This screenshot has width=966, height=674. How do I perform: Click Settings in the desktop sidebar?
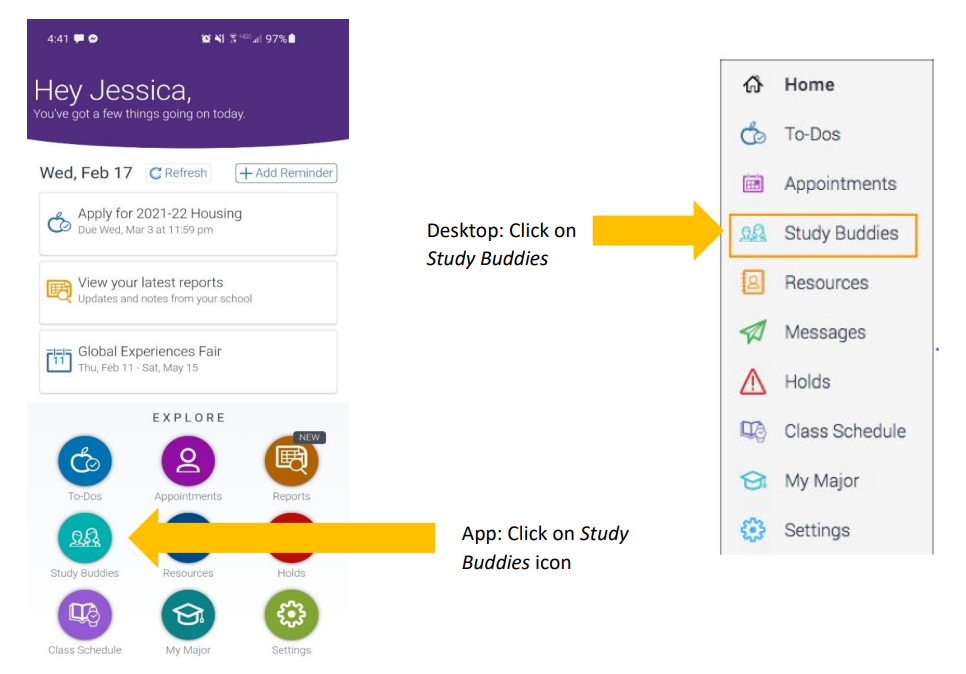[x=816, y=531]
